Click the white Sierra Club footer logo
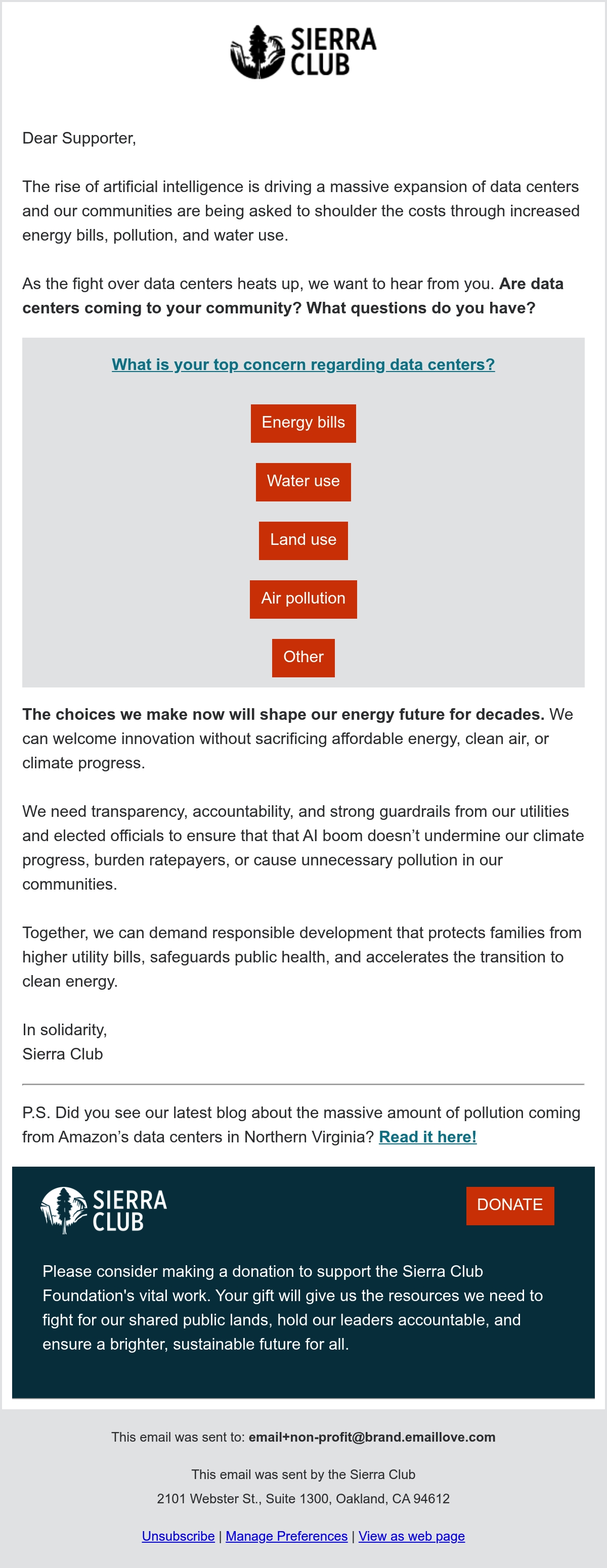Viewport: 607px width, 1568px height. (104, 1210)
